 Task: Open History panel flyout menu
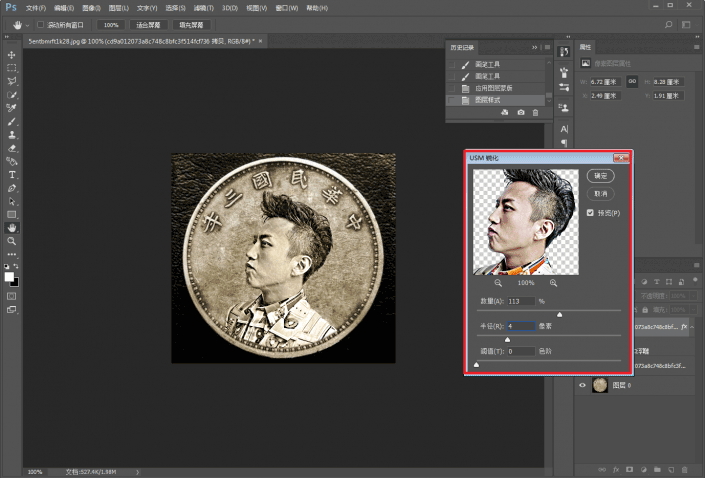tap(547, 47)
